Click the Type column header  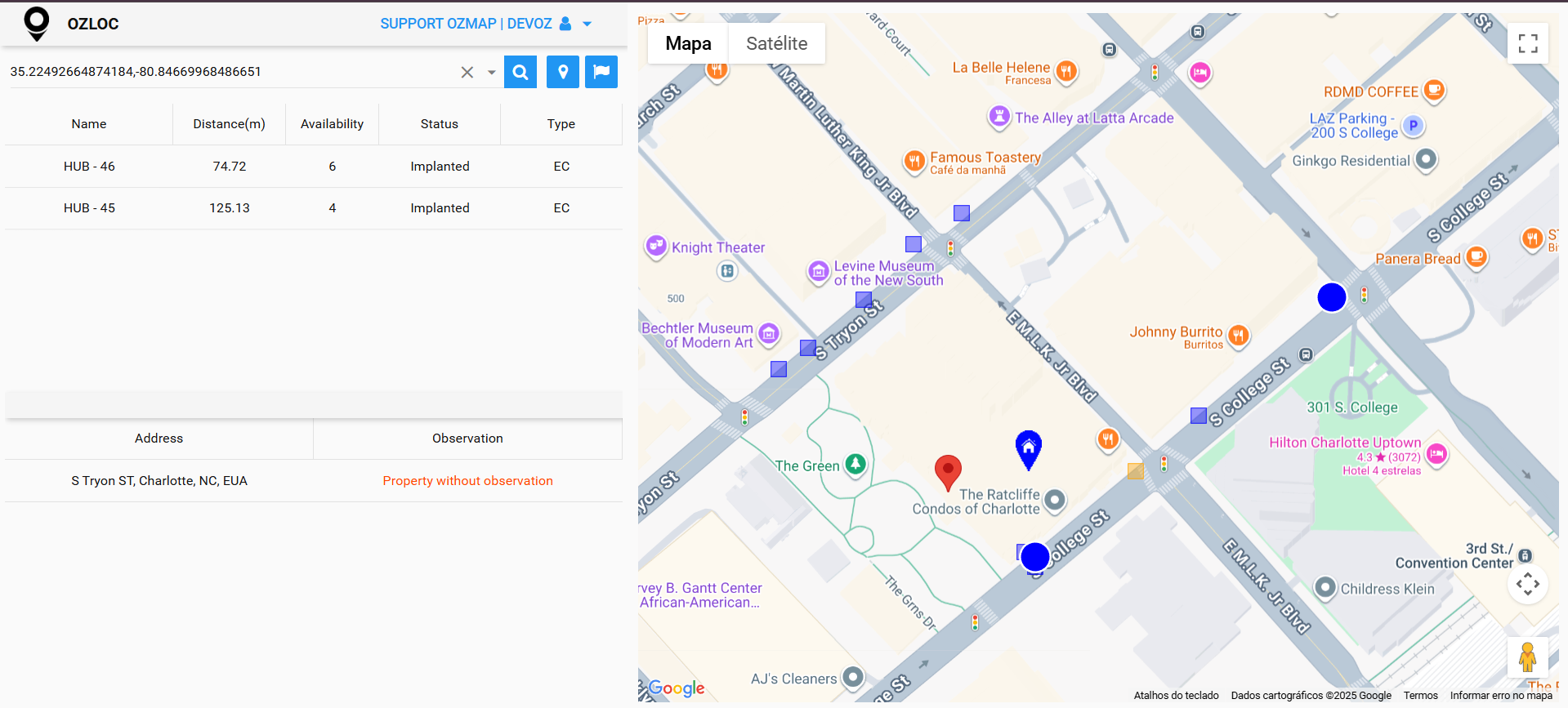click(x=561, y=124)
